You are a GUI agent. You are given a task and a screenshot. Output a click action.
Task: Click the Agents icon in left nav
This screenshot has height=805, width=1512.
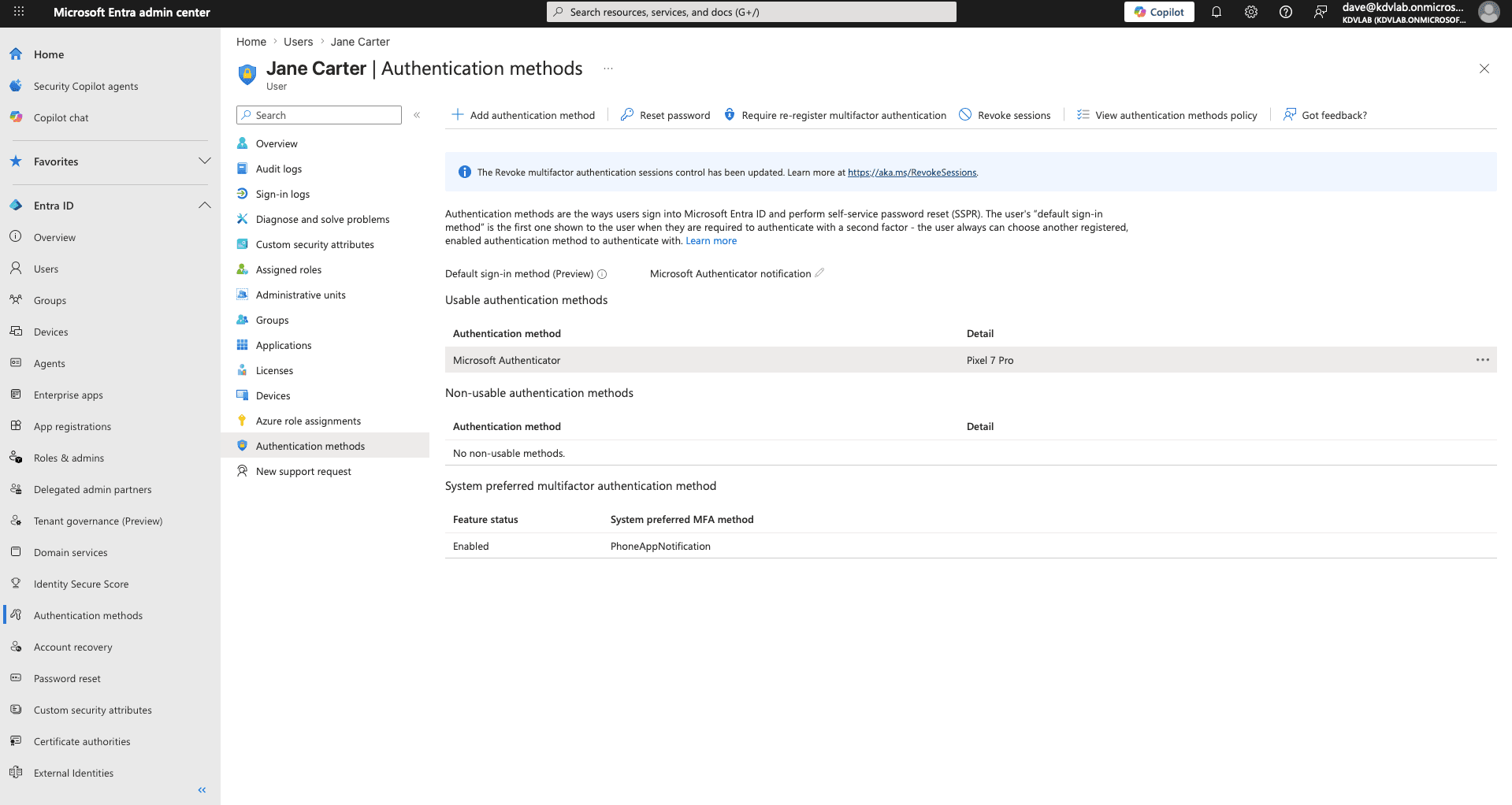16,363
